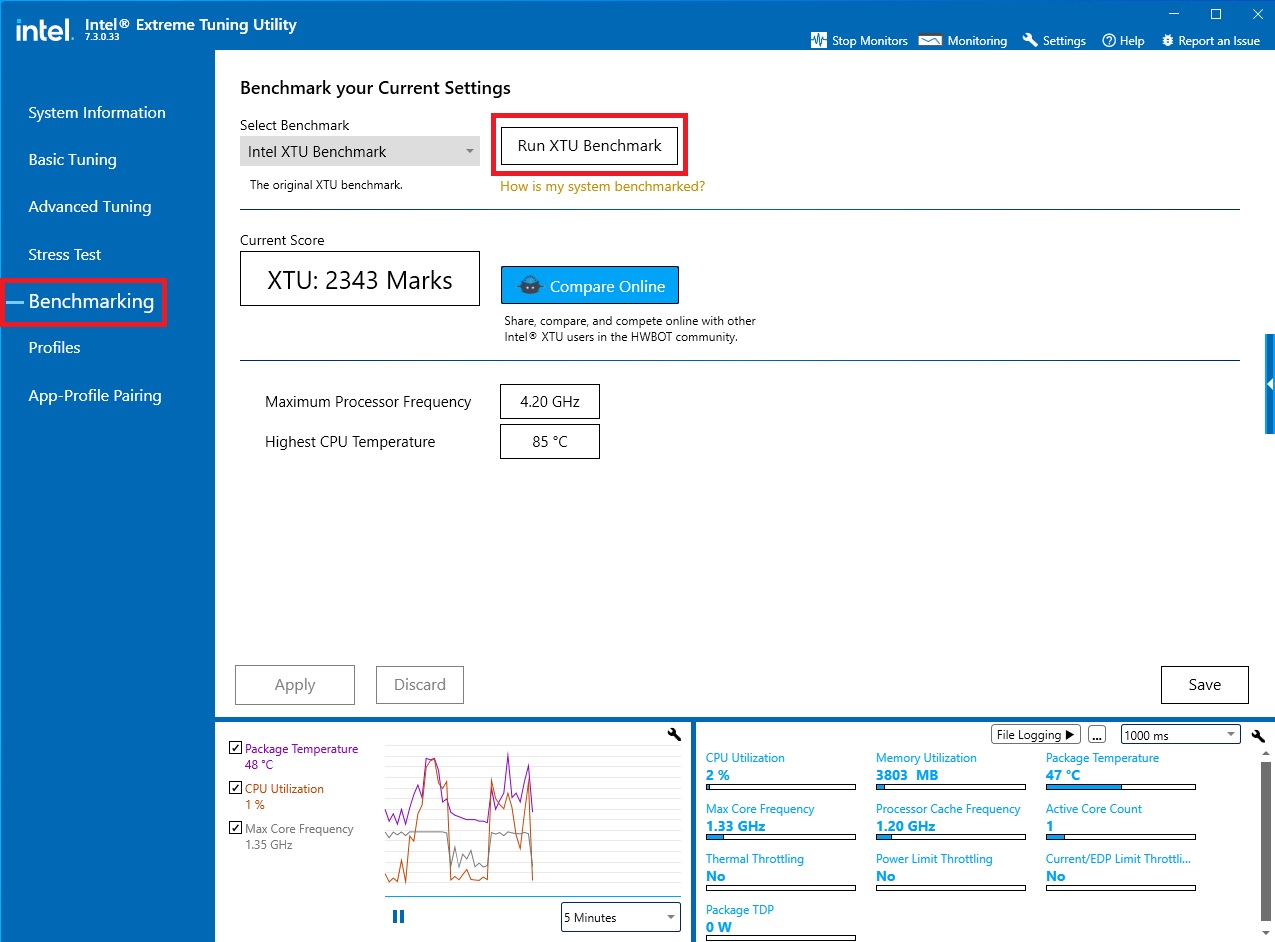Click Monitoring toolbar label
The width and height of the screenshot is (1275, 942).
click(977, 41)
